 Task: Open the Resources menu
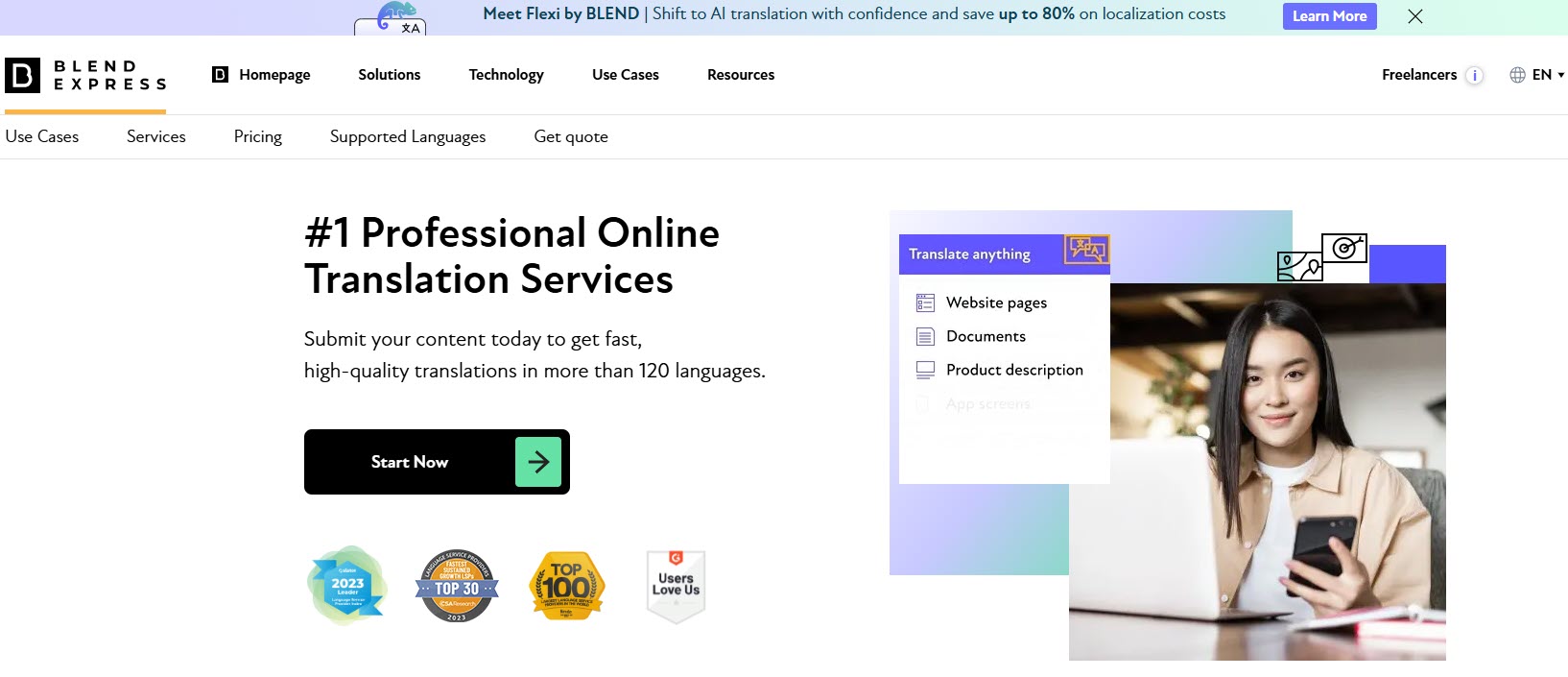[x=741, y=75]
